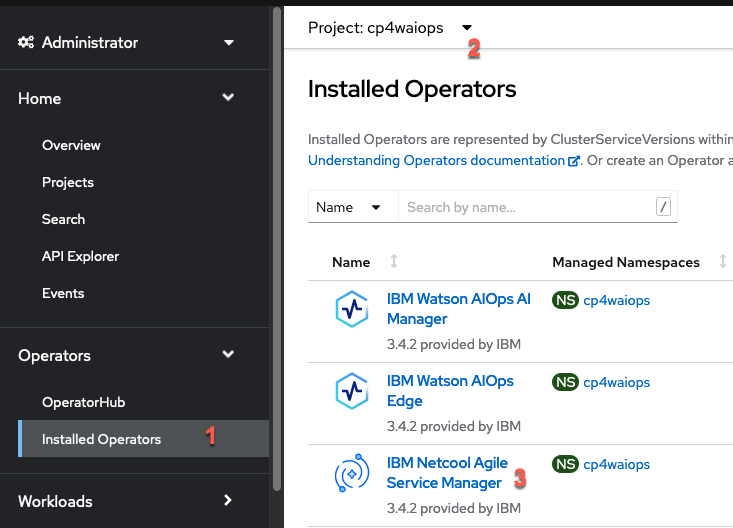733x528 pixels.
Task: Click NS badge in Netcool Agile row
Action: pos(566,464)
